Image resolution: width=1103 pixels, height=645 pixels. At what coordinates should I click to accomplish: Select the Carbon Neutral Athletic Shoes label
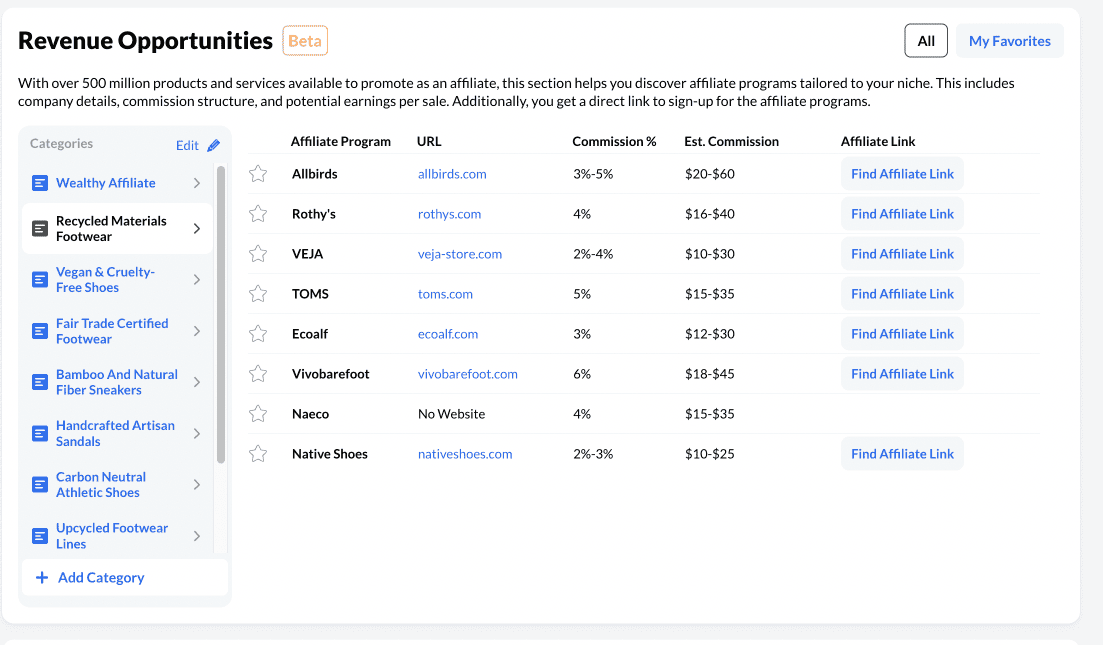pyautogui.click(x=101, y=485)
